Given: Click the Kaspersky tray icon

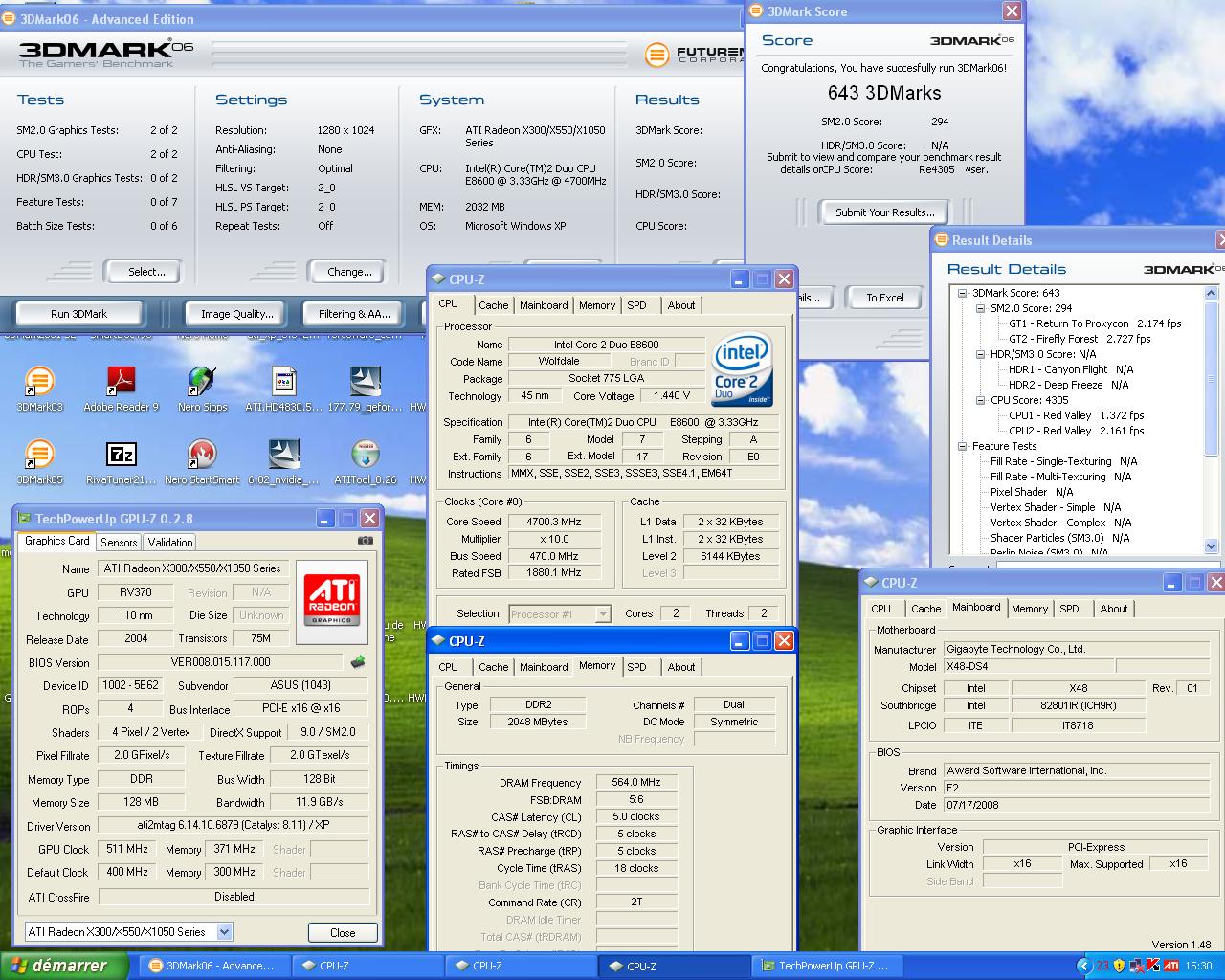Looking at the screenshot, I should pyautogui.click(x=1153, y=966).
